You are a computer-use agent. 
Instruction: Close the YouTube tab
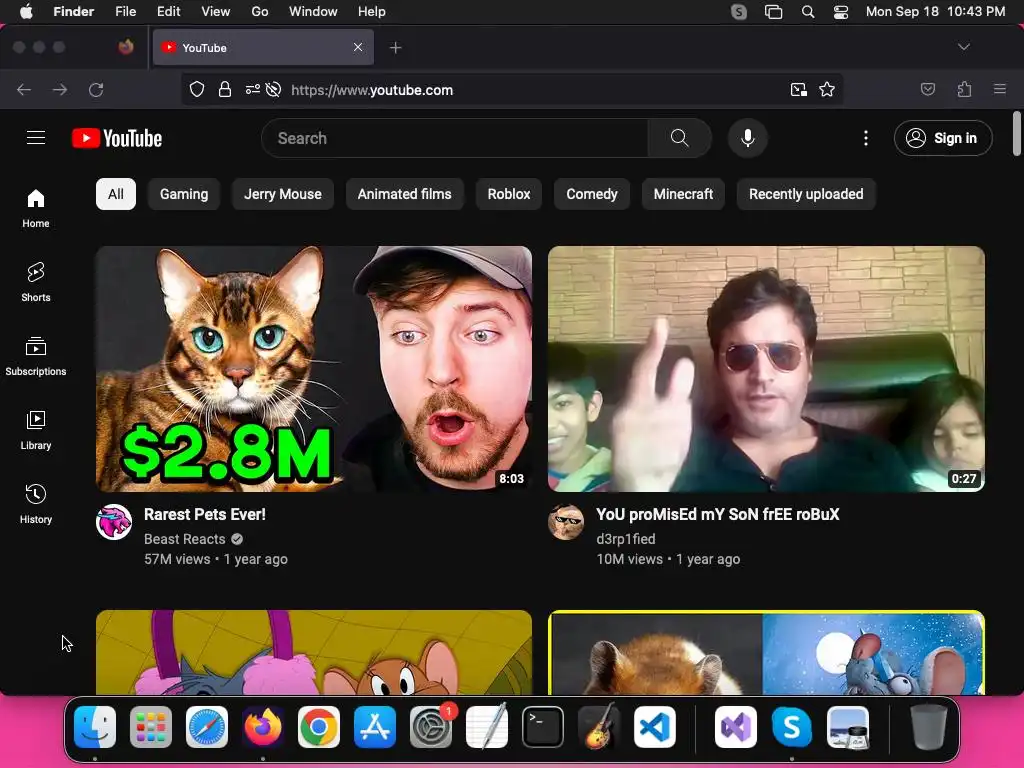[358, 47]
